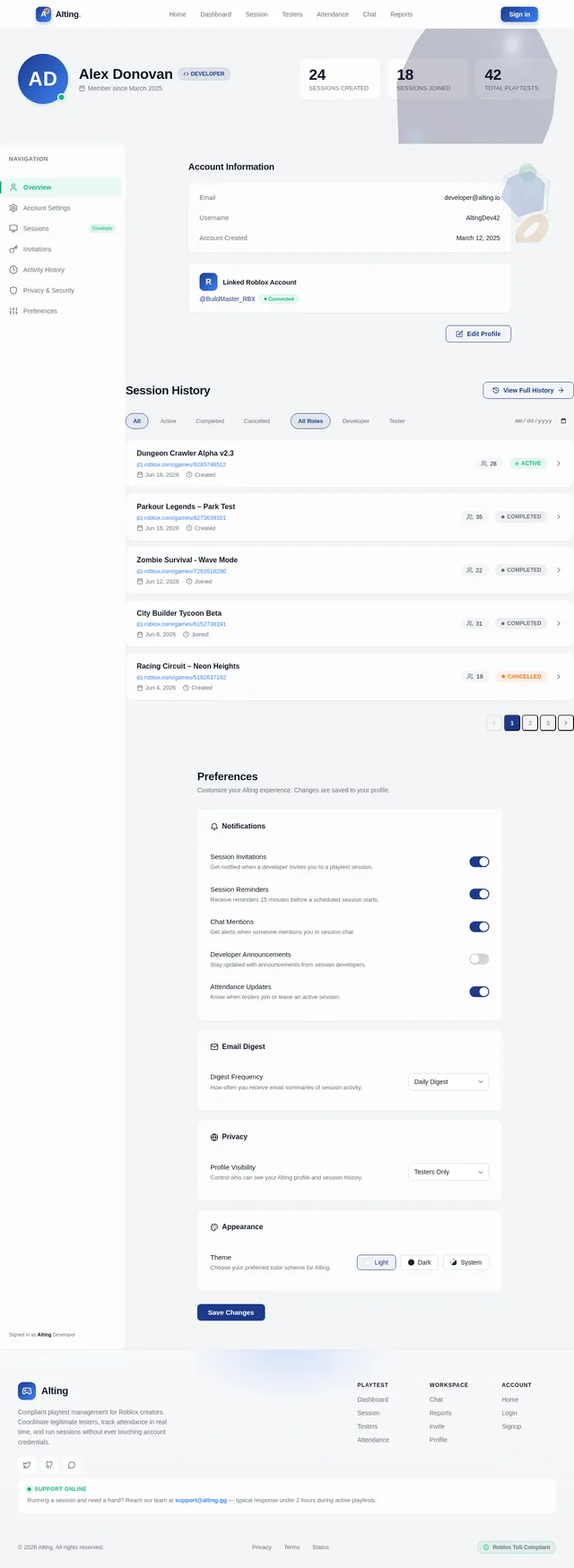Toggle Attendance Updates switch
The width and height of the screenshot is (574, 1568).
(479, 992)
